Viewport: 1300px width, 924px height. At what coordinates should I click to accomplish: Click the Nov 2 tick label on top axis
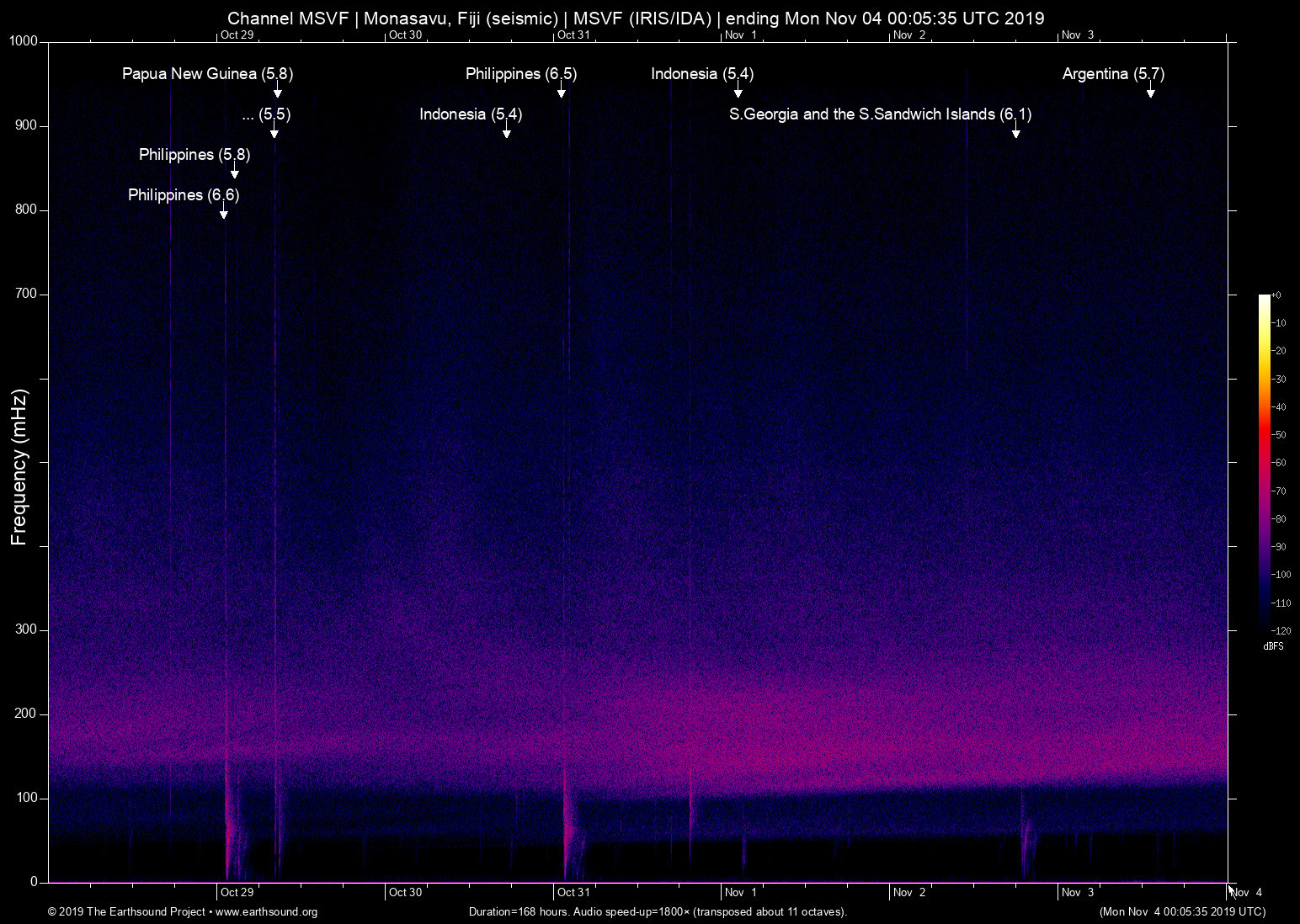911,35
